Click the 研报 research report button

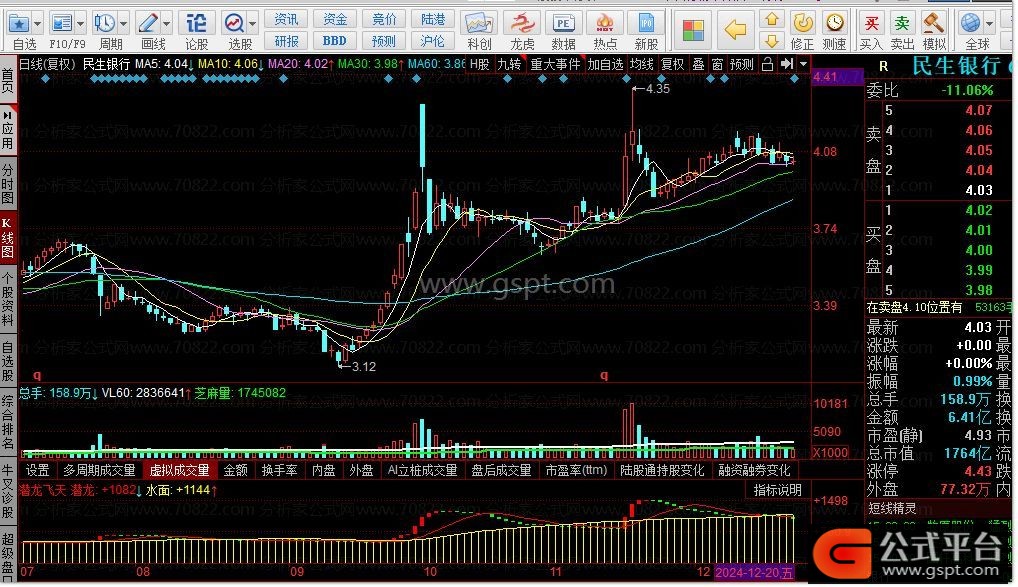(286, 42)
